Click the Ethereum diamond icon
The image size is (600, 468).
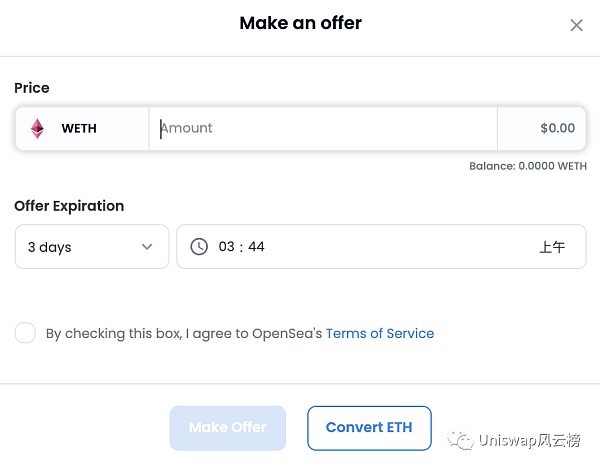coord(37,129)
